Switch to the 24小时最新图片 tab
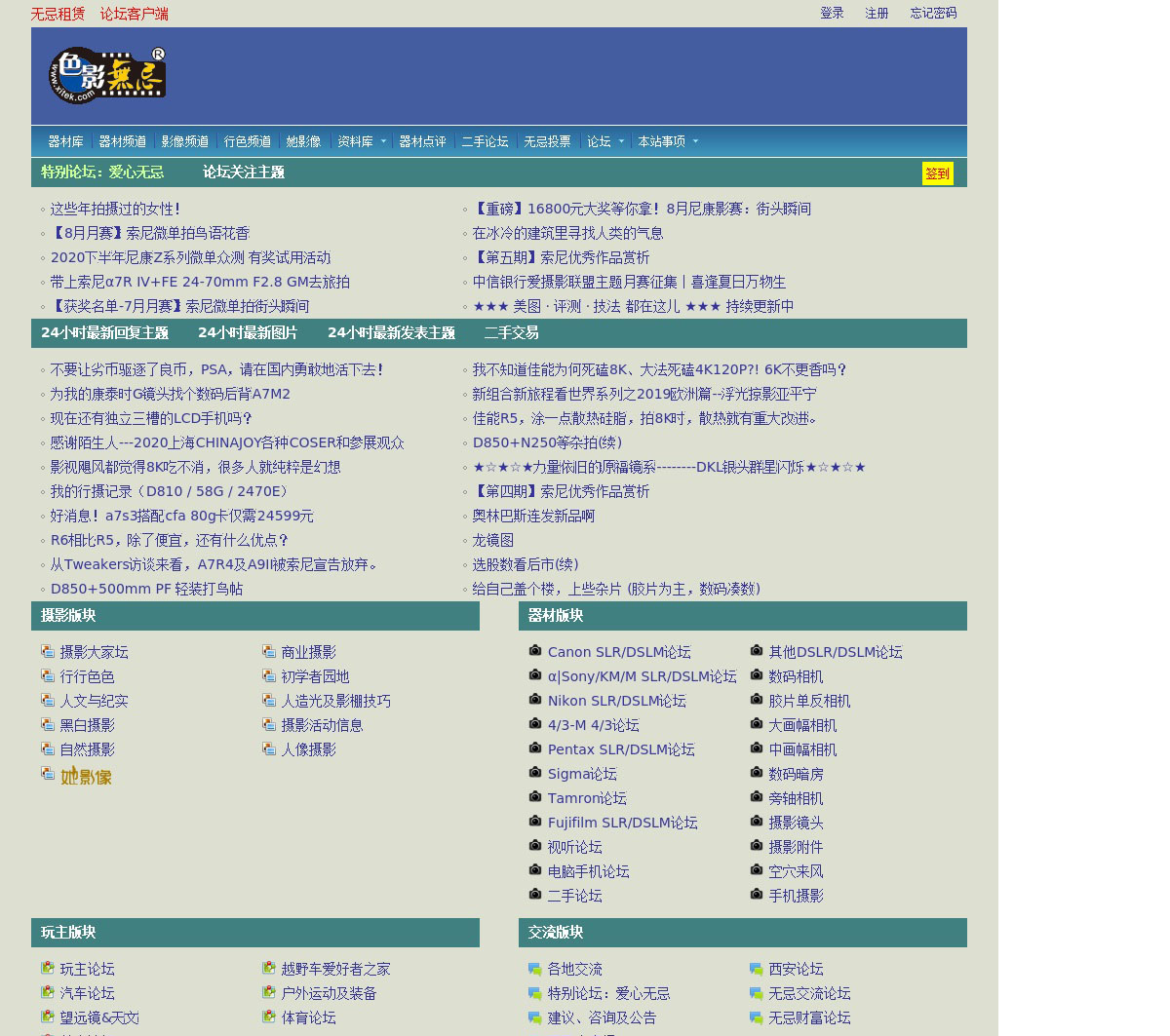Image resolution: width=1170 pixels, height=1036 pixels. (248, 333)
